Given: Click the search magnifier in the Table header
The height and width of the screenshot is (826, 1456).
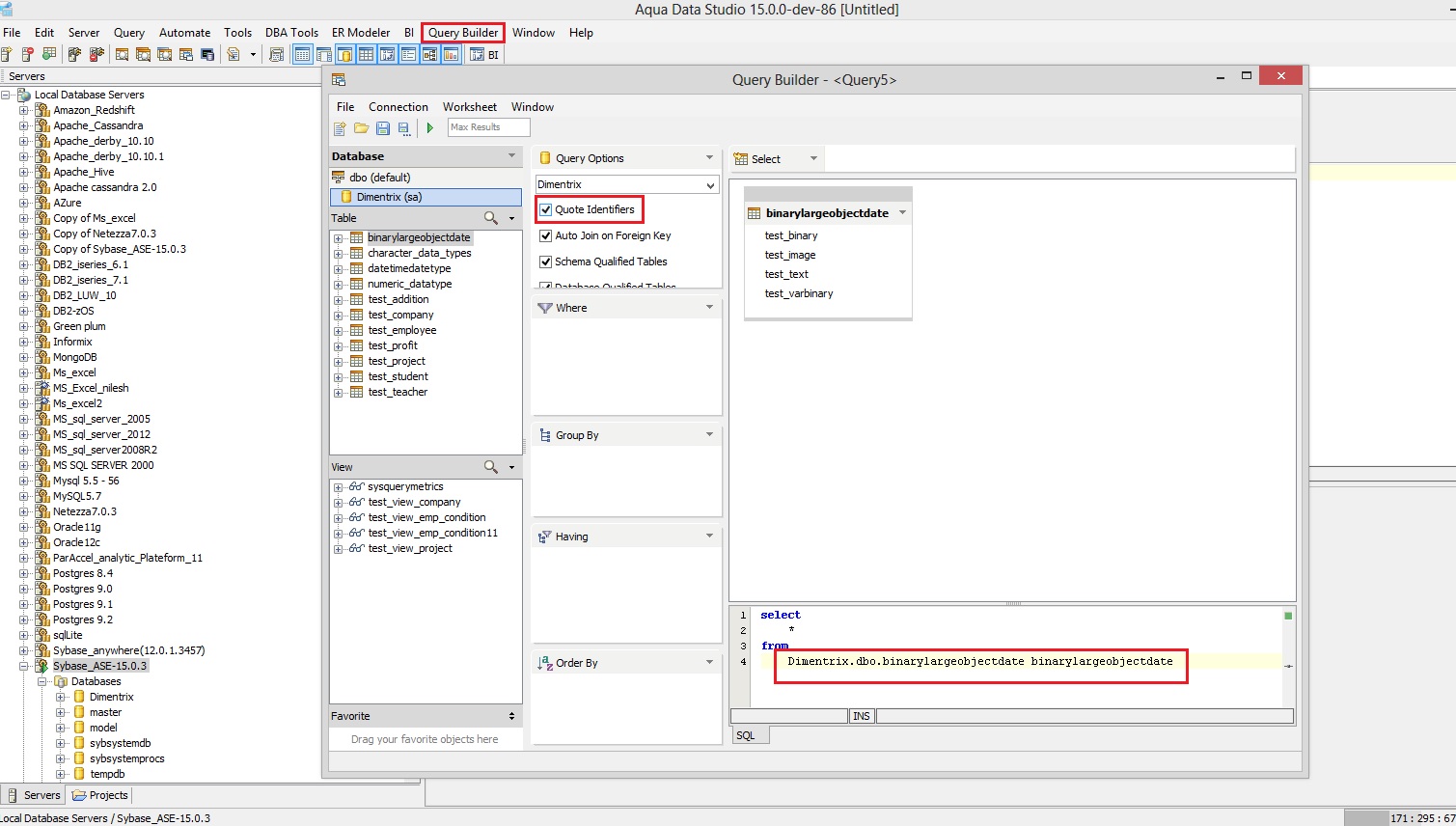Looking at the screenshot, I should (x=491, y=218).
